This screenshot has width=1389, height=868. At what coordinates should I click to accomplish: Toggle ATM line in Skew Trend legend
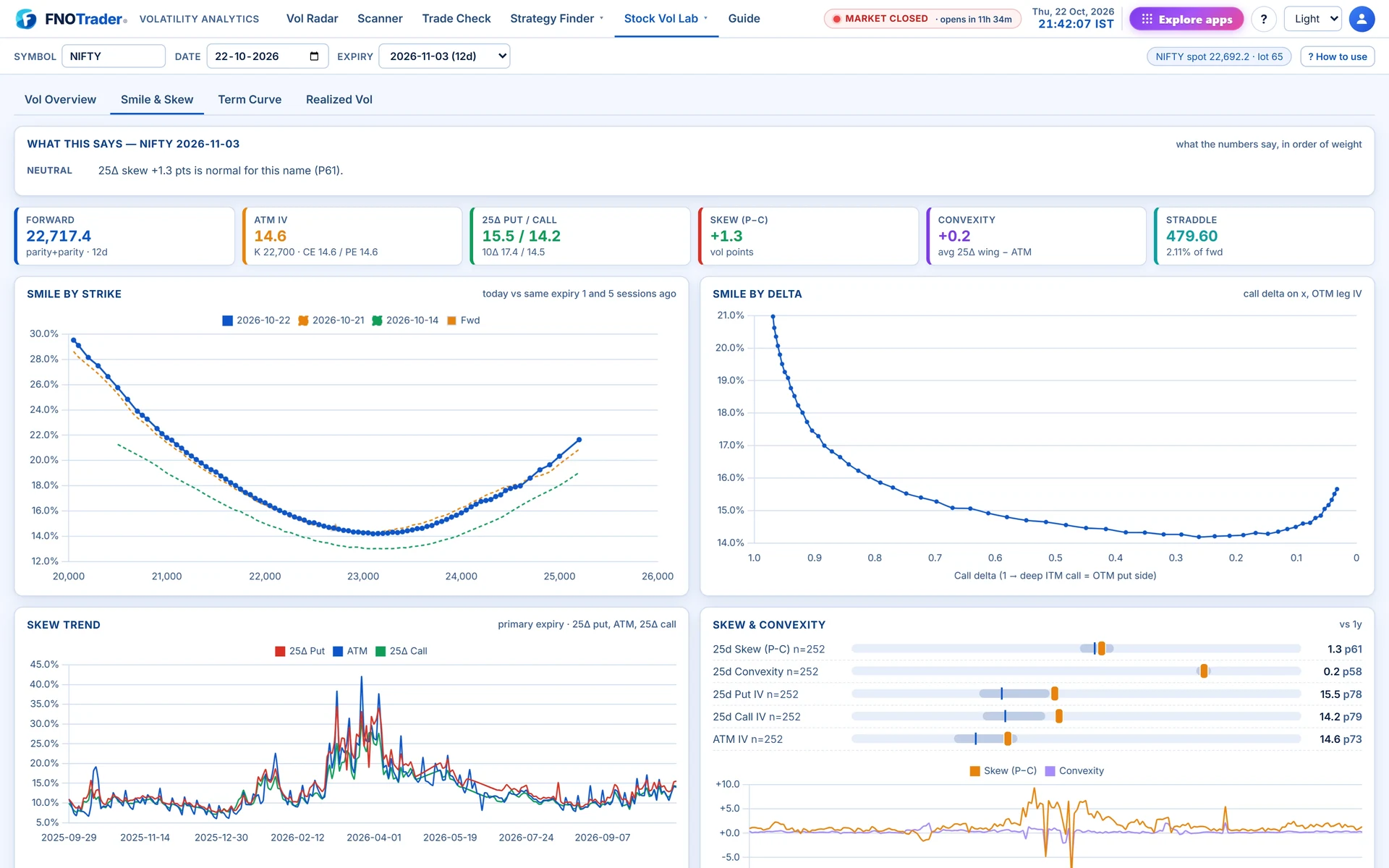350,651
